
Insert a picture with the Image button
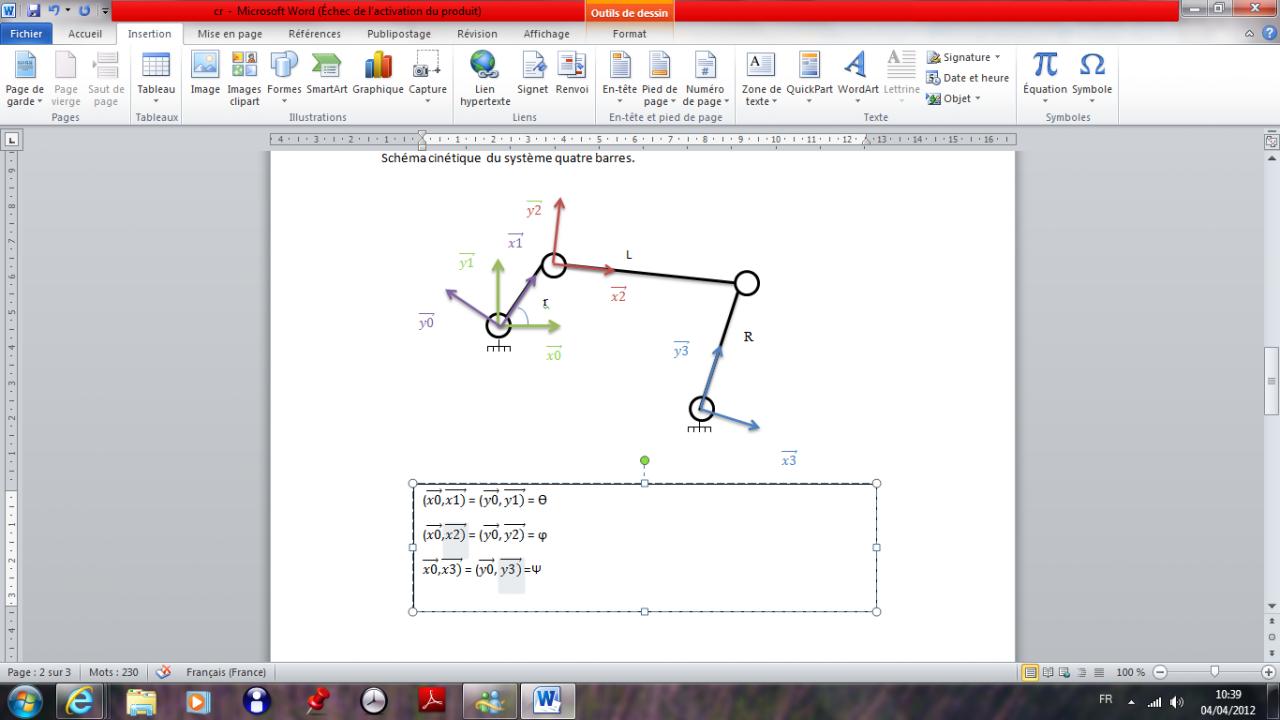(205, 74)
